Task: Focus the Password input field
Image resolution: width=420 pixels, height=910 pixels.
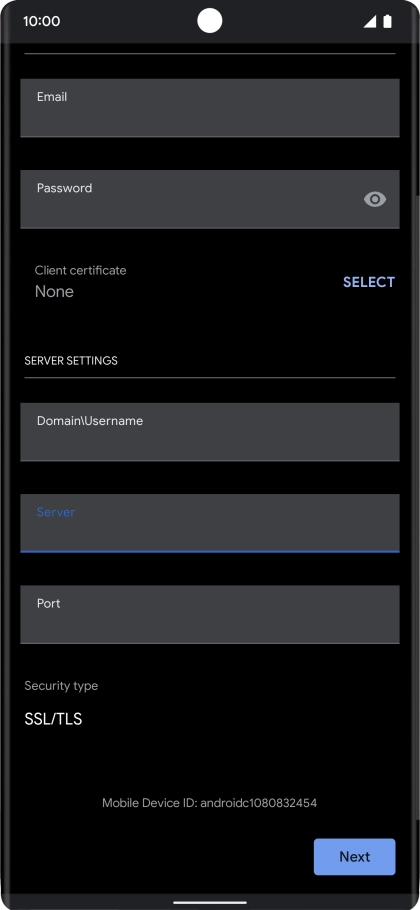Action: [210, 199]
